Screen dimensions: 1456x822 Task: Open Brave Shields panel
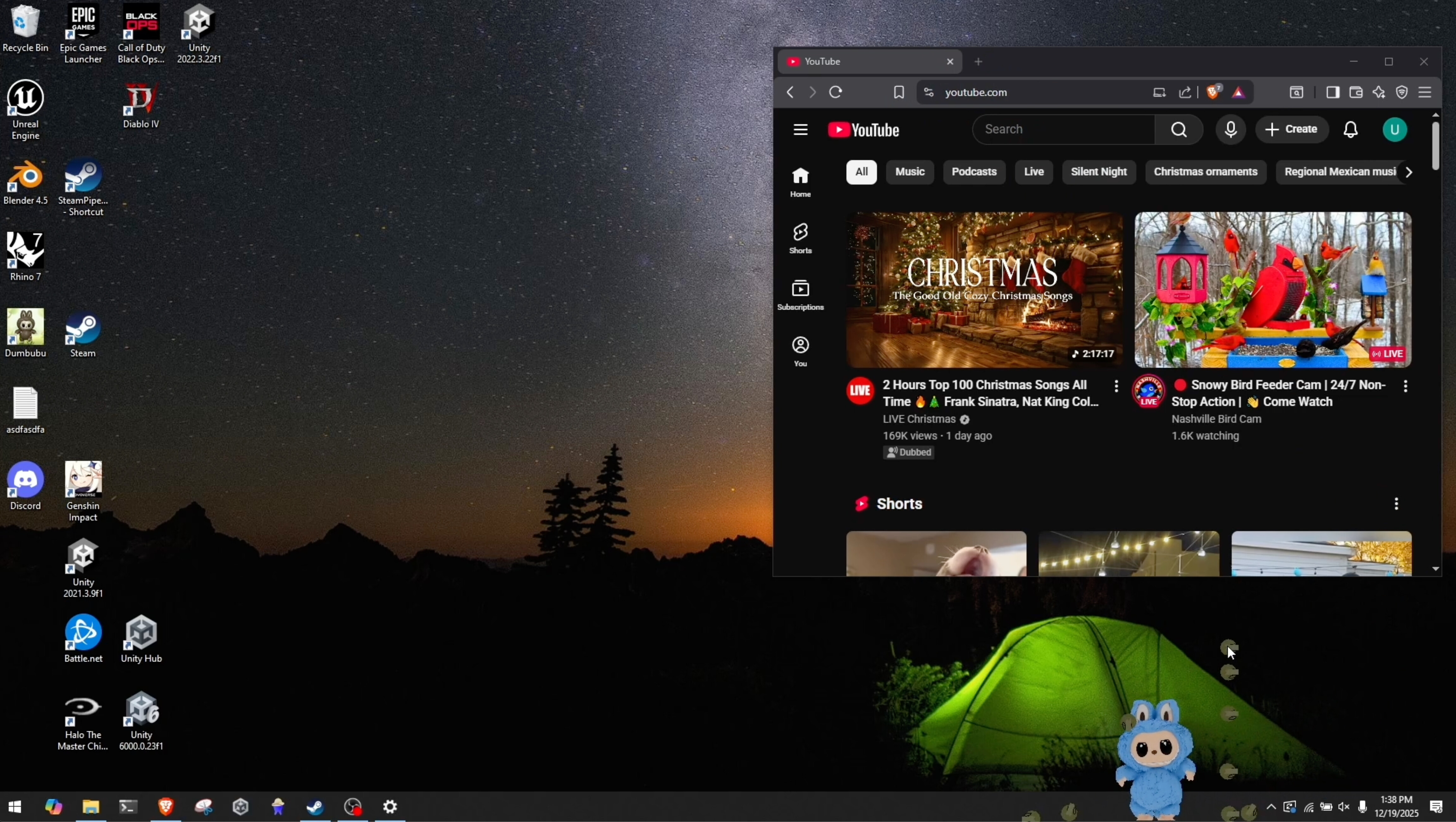(x=1213, y=92)
